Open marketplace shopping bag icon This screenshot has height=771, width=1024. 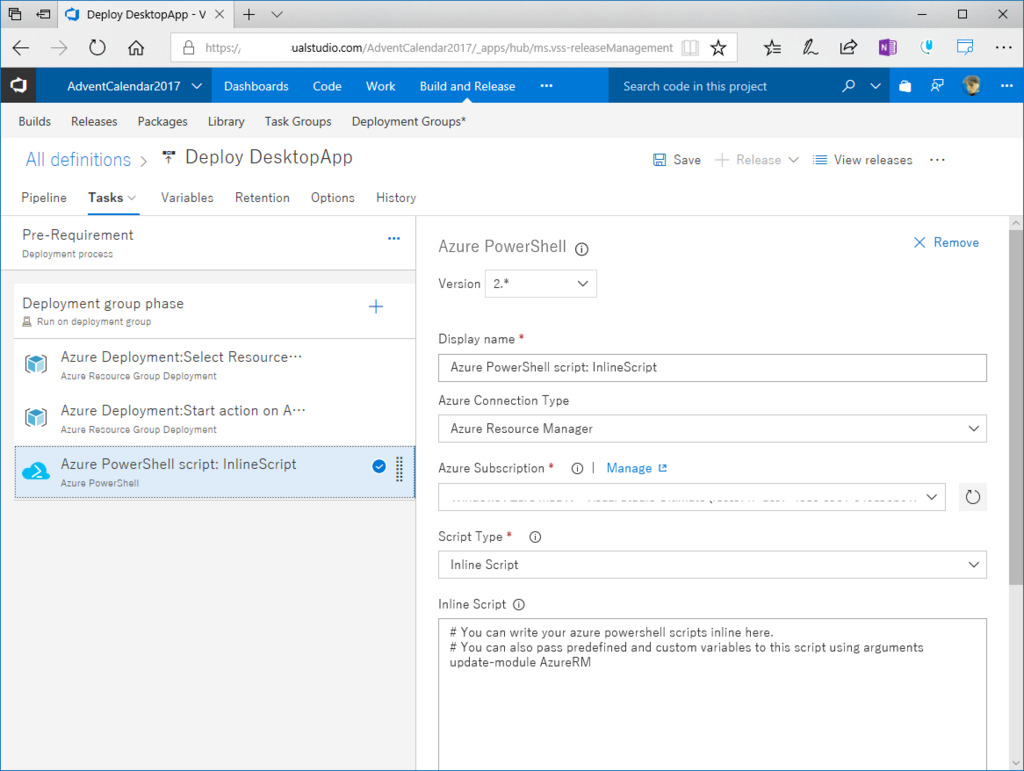point(904,86)
